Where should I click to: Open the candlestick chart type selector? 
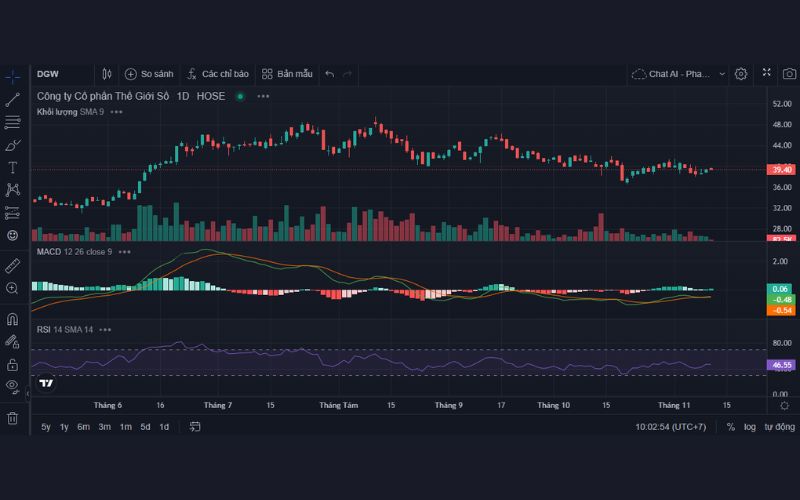[x=107, y=74]
